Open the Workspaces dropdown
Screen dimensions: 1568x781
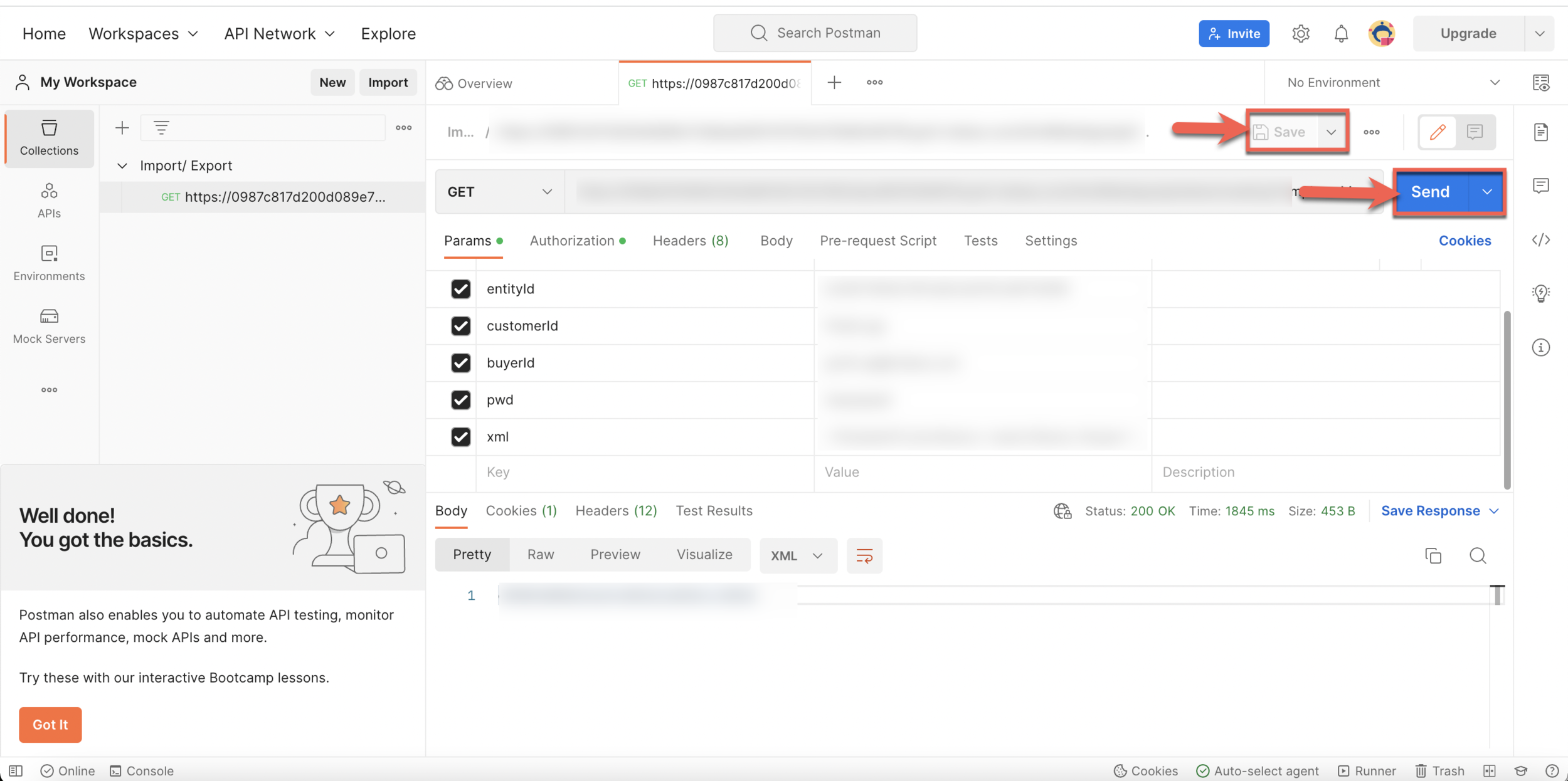tap(144, 33)
